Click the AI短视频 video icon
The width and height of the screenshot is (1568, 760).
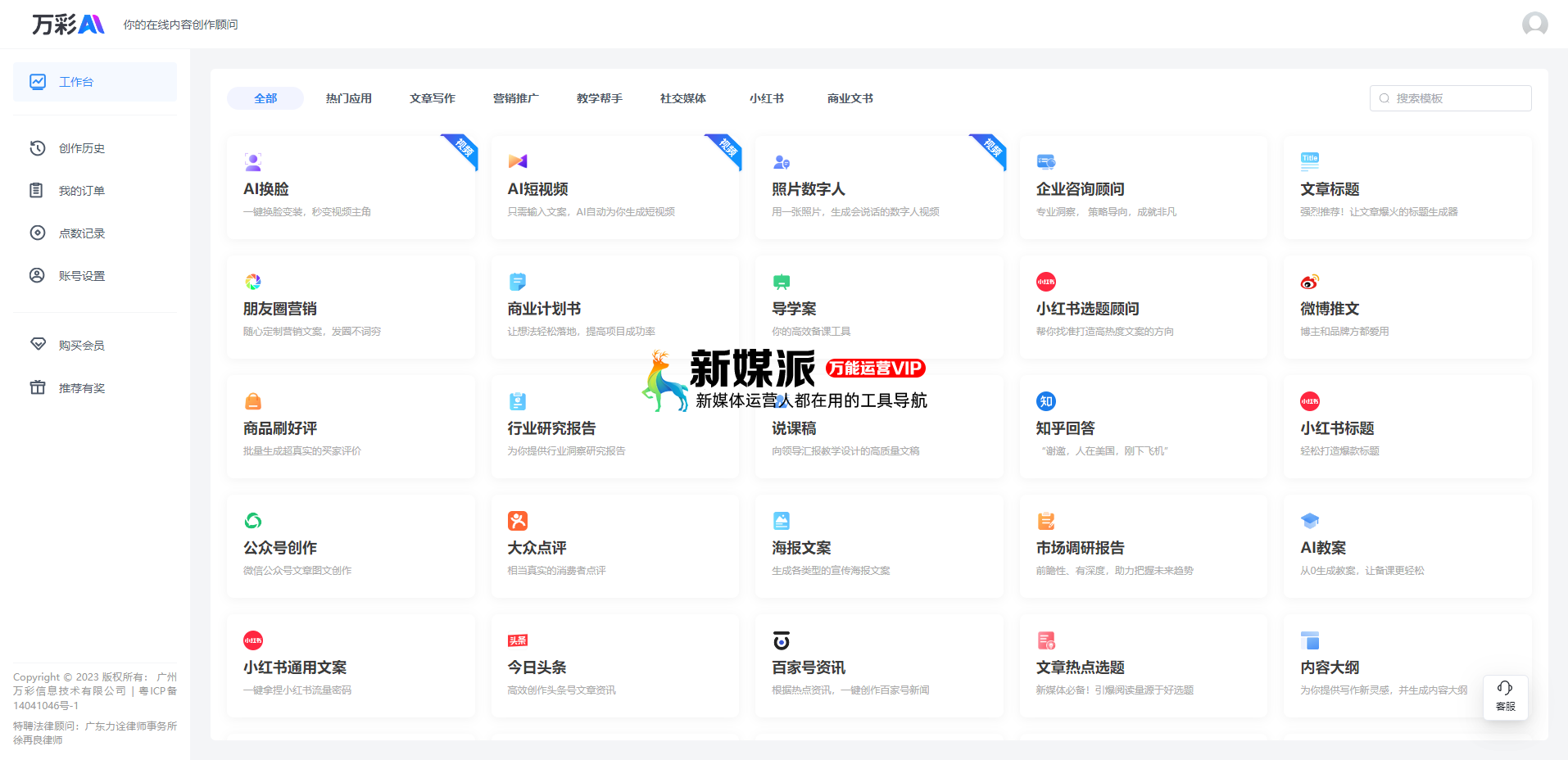[518, 161]
